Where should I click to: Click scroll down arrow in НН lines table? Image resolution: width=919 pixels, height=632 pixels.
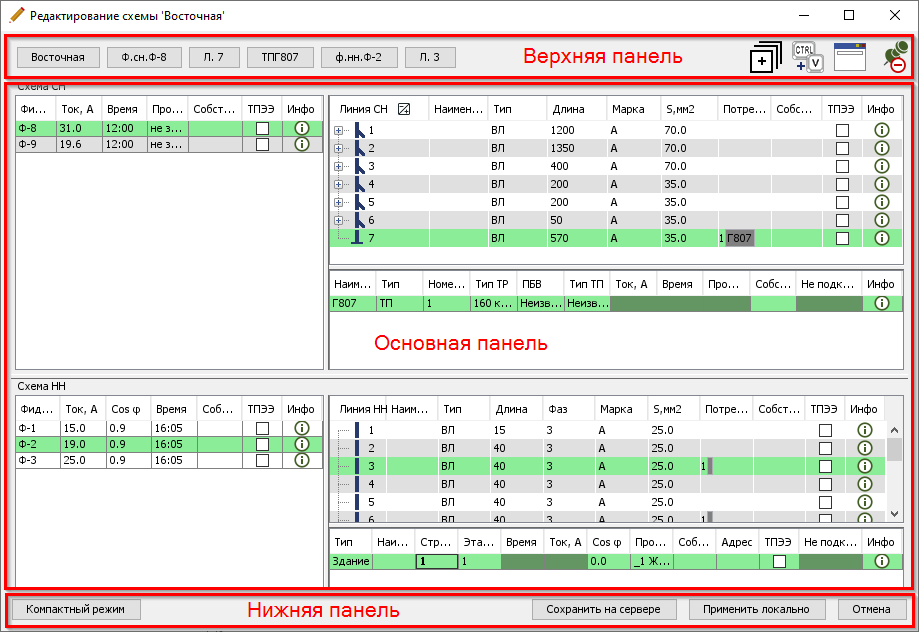[x=894, y=514]
